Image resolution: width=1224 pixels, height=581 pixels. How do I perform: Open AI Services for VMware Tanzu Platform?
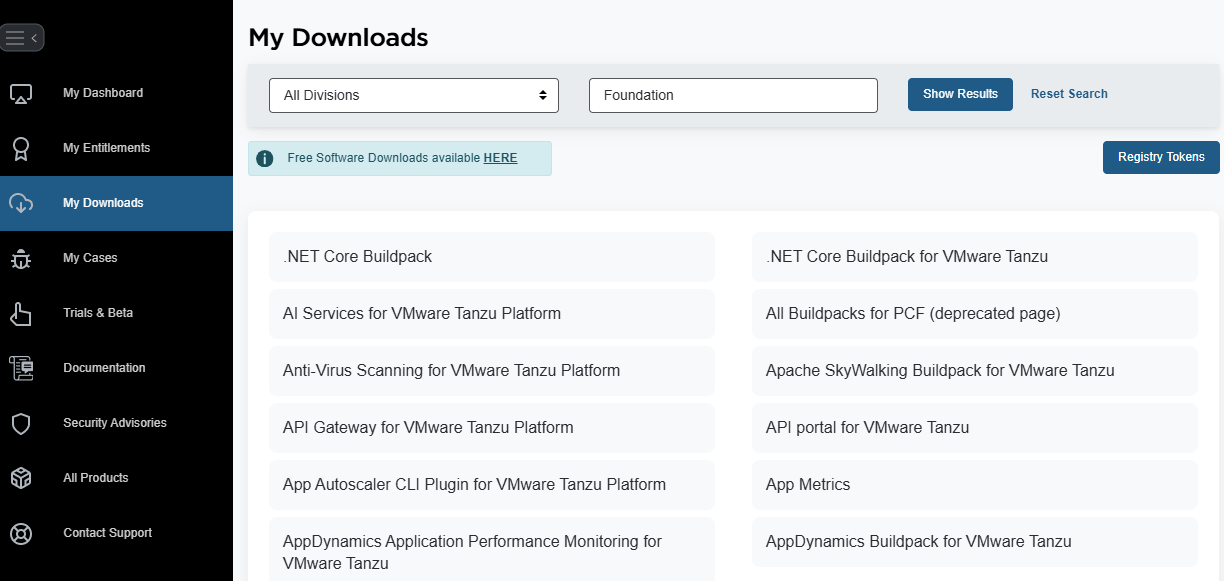click(x=422, y=314)
